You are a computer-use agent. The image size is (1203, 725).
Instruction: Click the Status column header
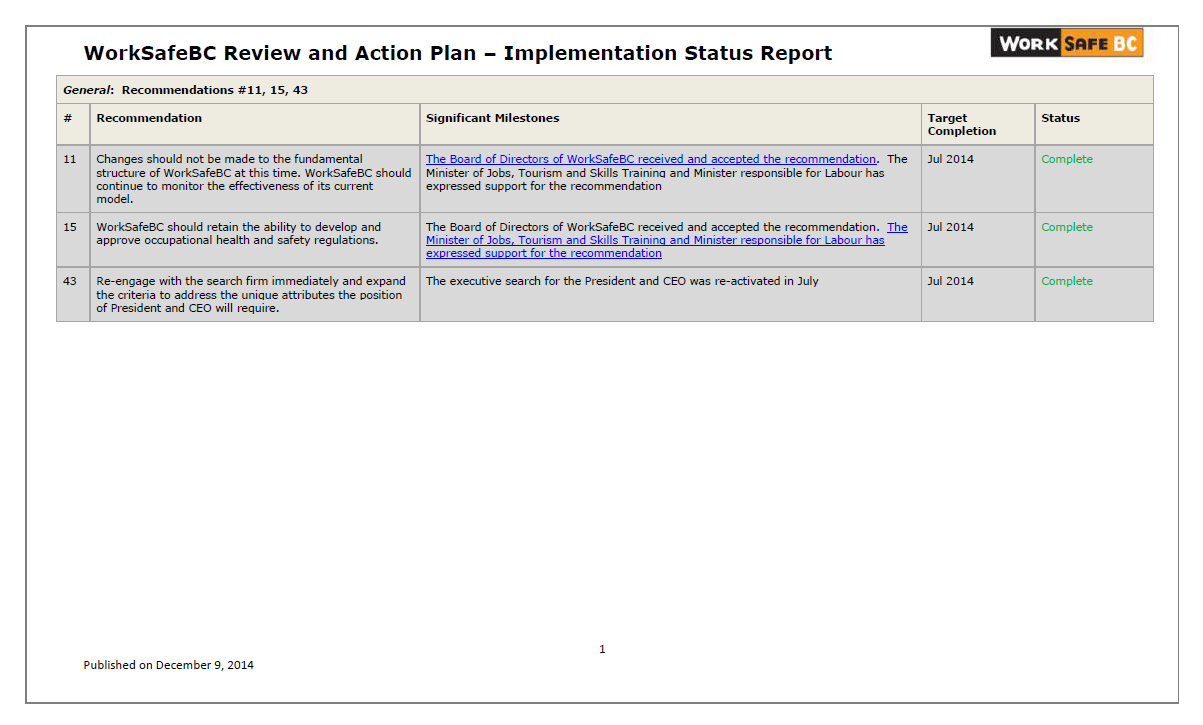1060,118
